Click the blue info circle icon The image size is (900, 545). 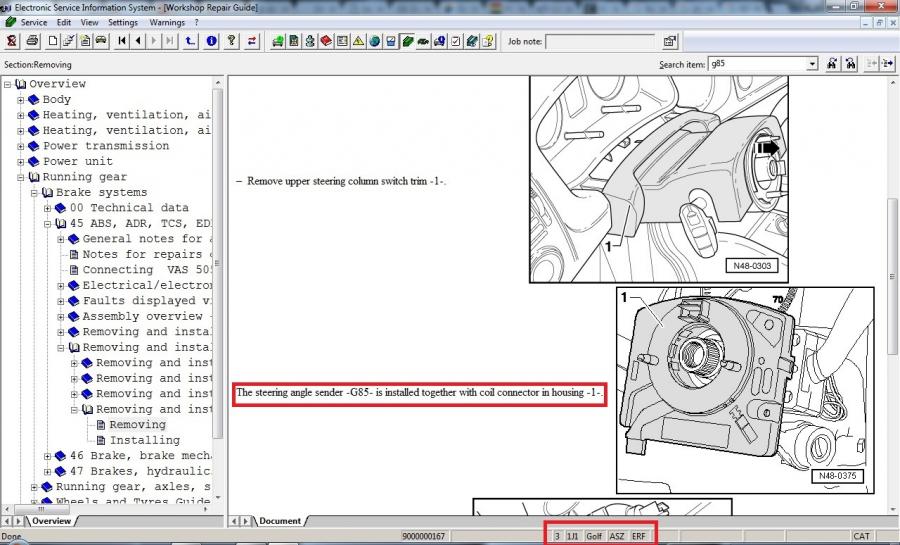(211, 41)
